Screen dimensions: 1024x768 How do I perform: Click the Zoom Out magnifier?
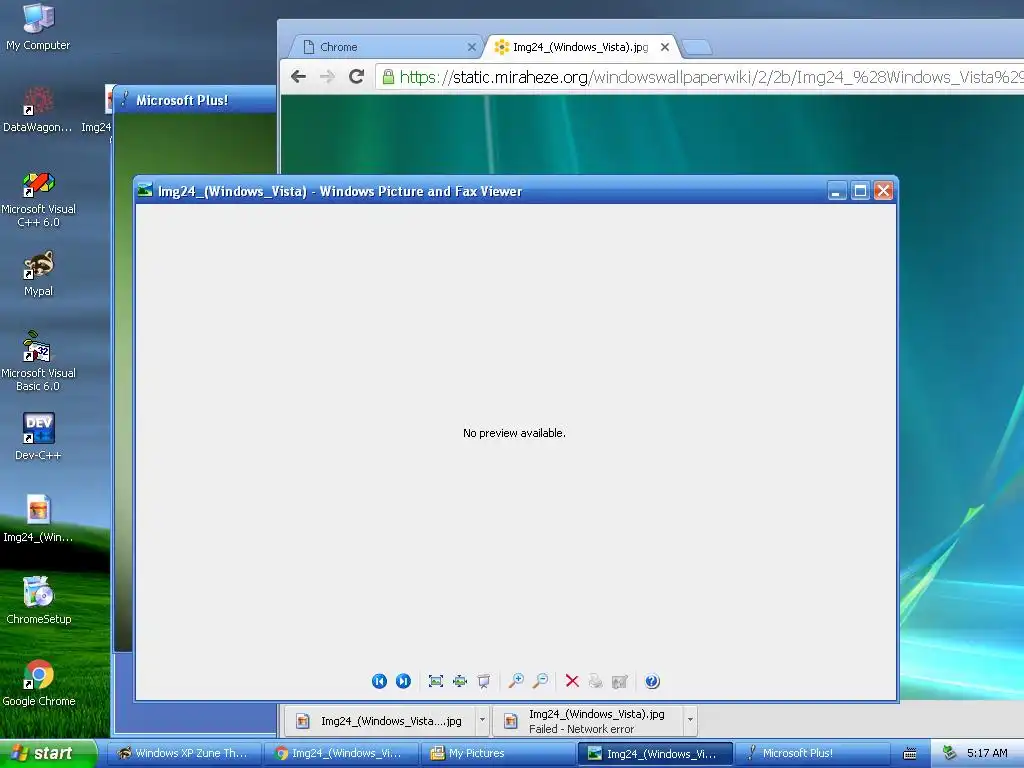click(x=540, y=681)
